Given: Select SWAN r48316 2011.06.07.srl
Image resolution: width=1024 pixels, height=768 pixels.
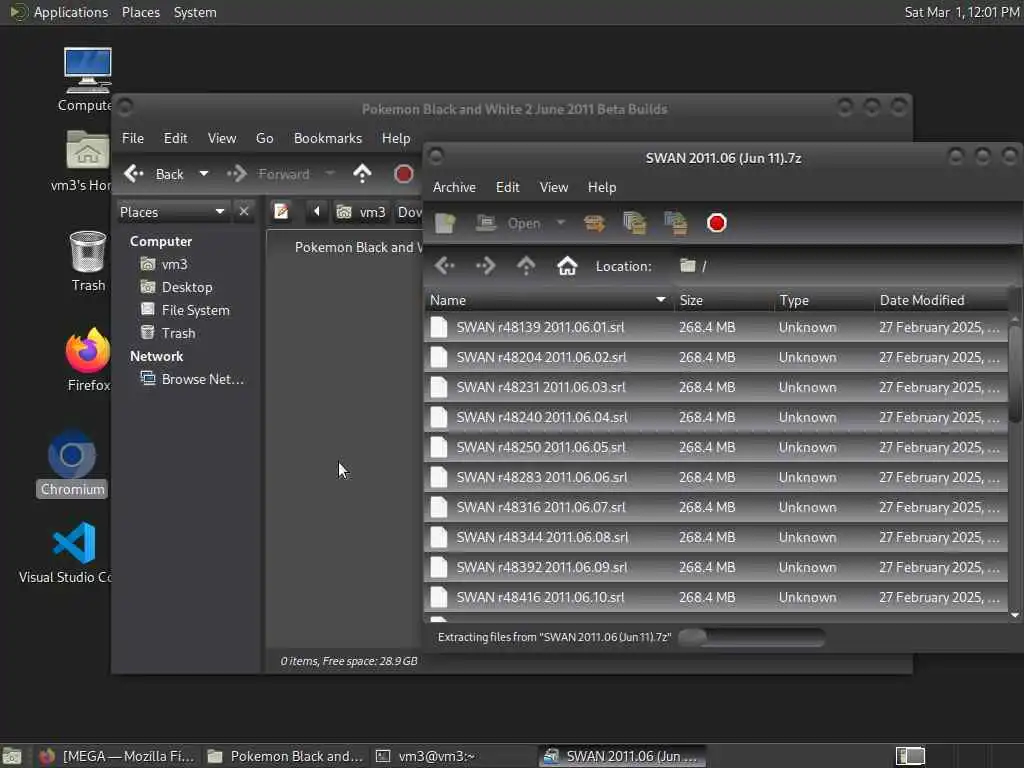Looking at the screenshot, I should point(716,507).
